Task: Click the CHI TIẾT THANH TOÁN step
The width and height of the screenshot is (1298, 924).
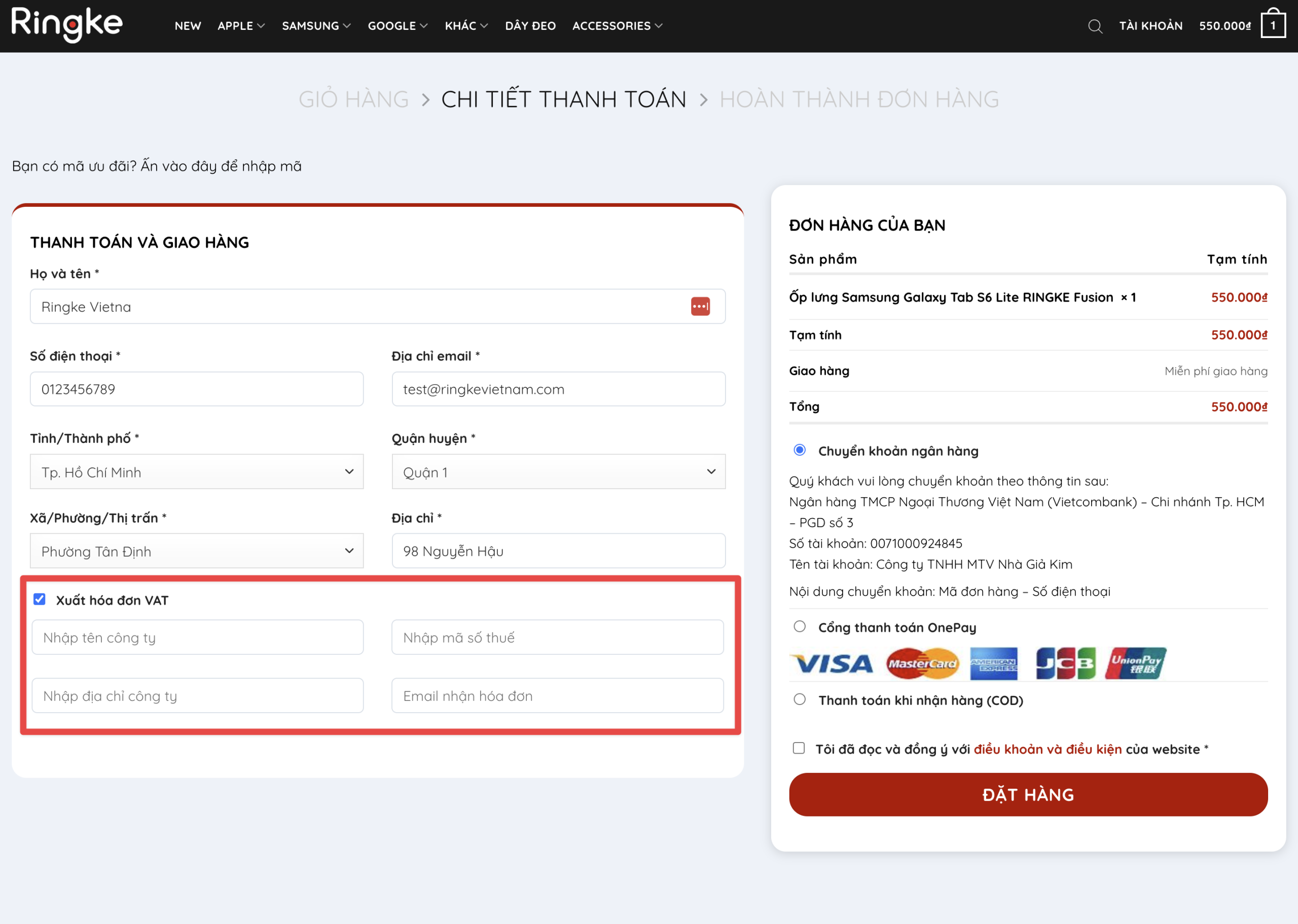Action: [x=564, y=99]
